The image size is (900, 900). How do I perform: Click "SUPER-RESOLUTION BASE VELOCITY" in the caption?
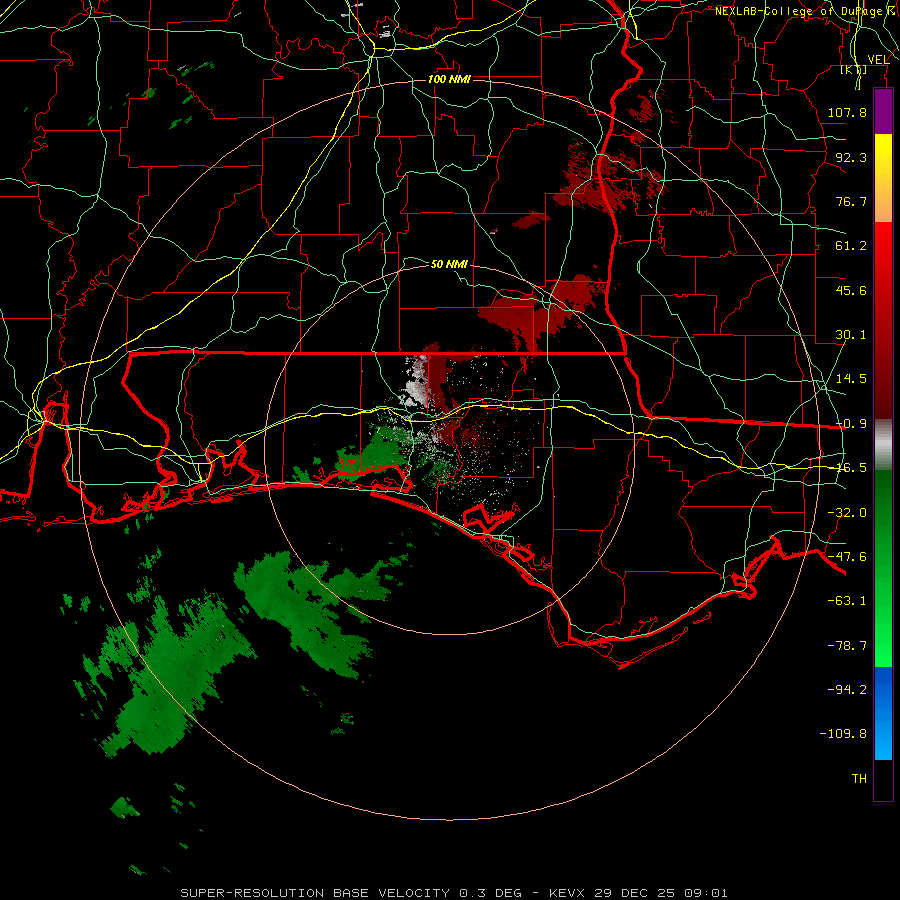(x=315, y=893)
